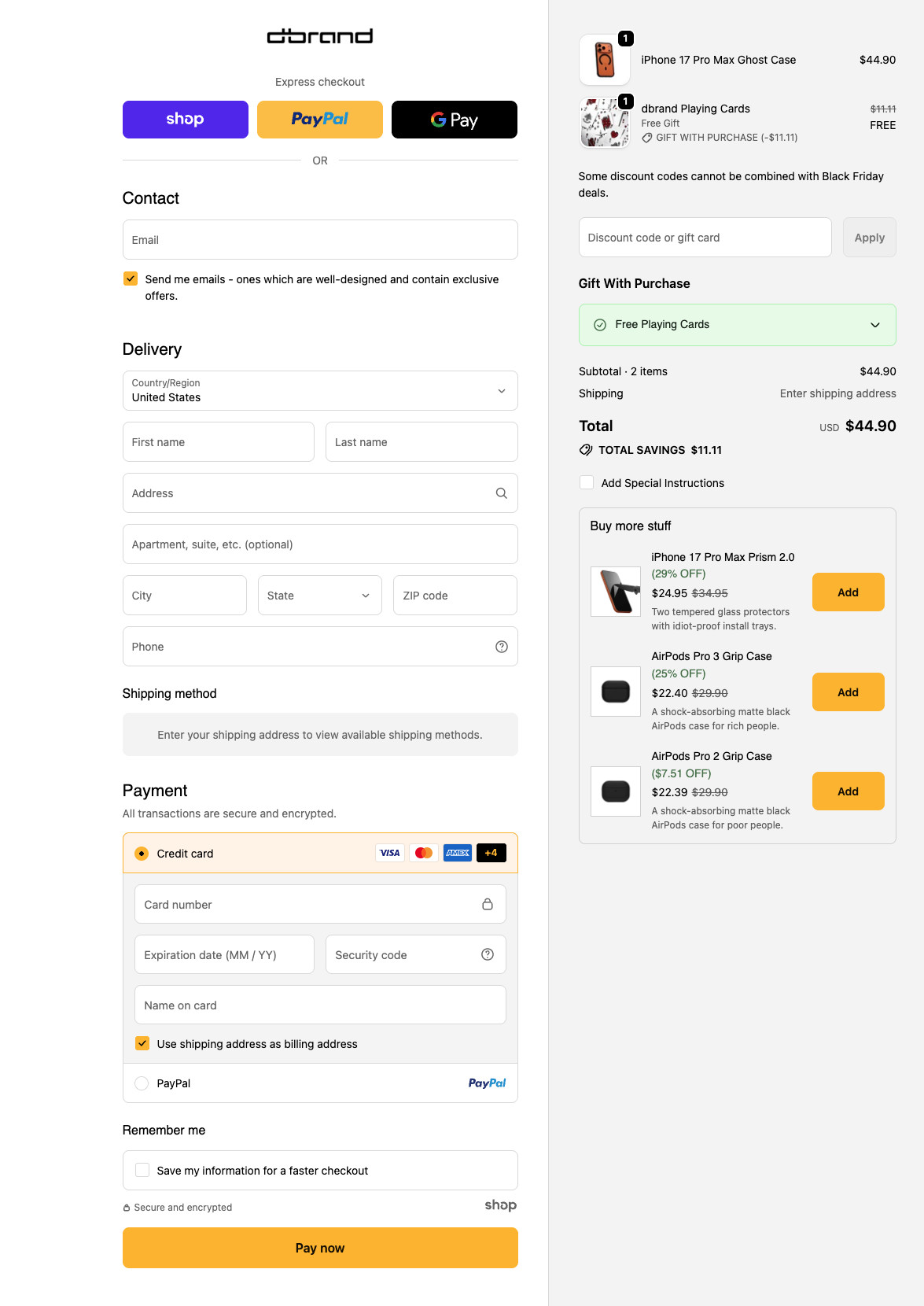
Task: Click the +4 more card types badge
Action: tap(491, 853)
